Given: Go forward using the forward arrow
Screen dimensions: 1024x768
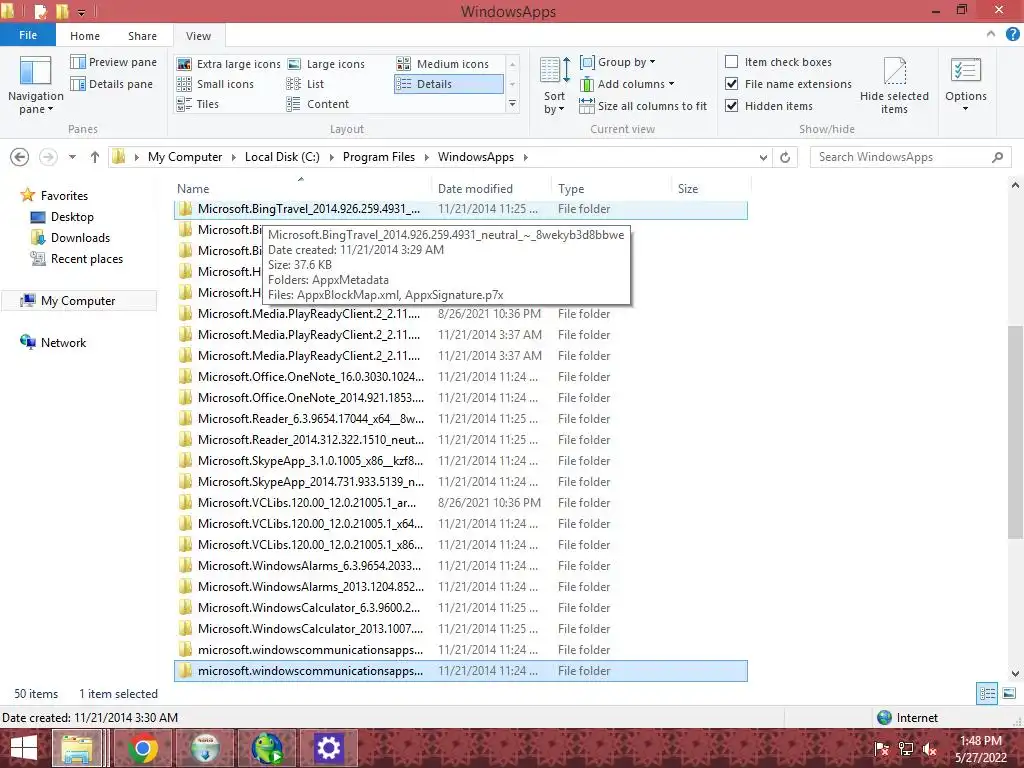Looking at the screenshot, I should [48, 157].
